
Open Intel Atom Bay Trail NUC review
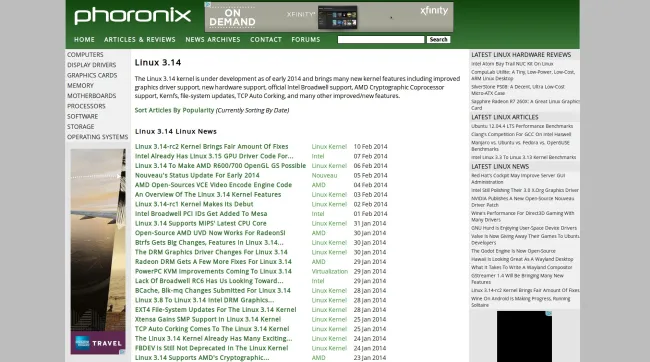[x=512, y=64]
